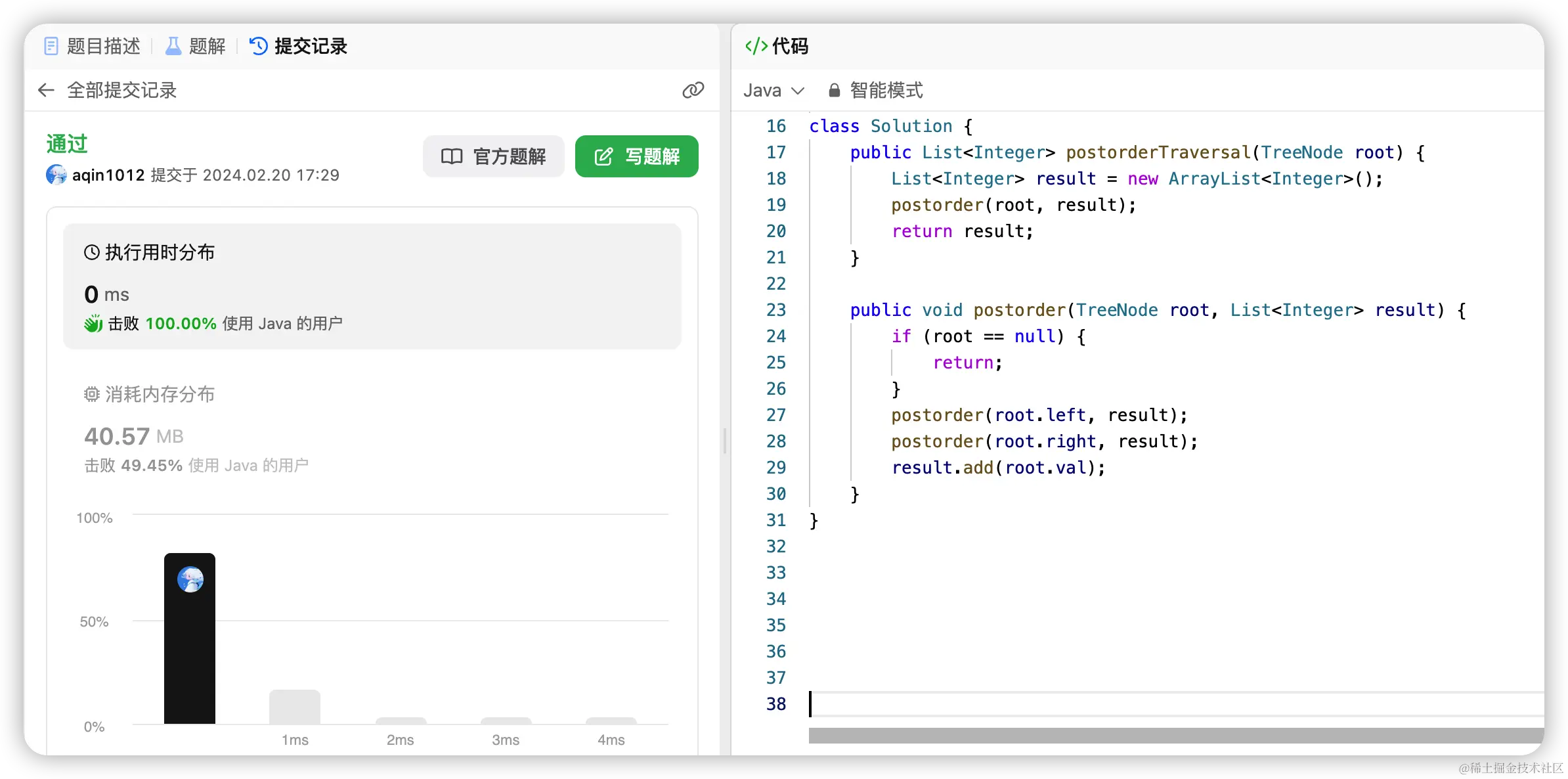Click the aqin1012 user avatar
Image resolution: width=1568 pixels, height=779 pixels.
point(56,175)
